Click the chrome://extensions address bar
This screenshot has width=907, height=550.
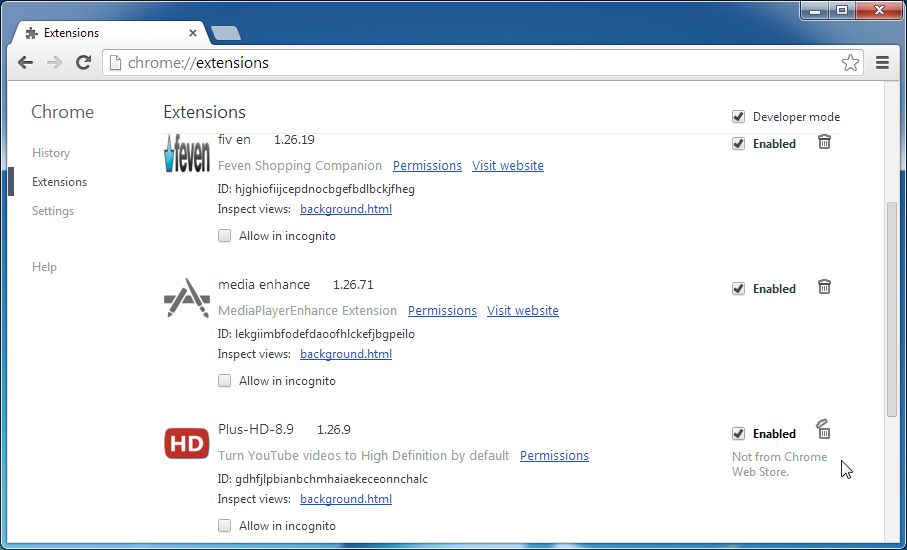point(482,62)
